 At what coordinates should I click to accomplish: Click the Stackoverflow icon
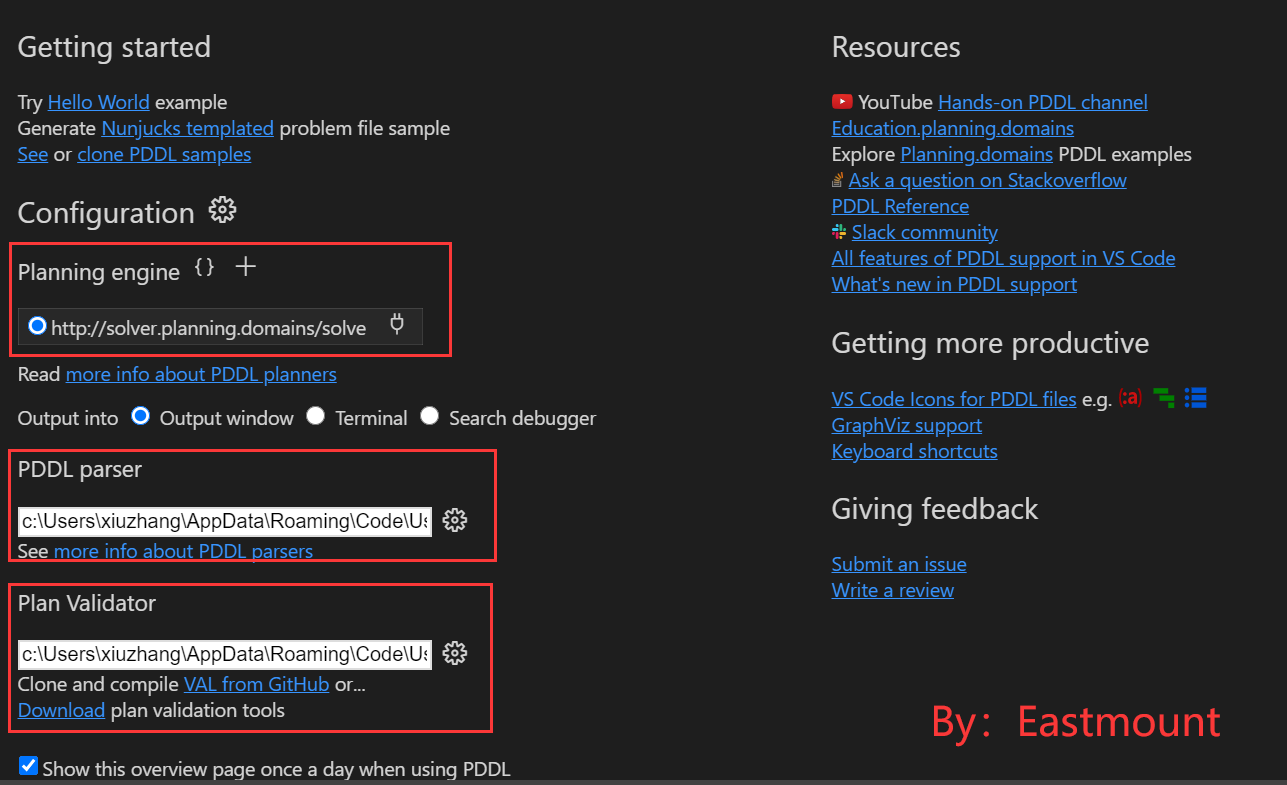coord(838,181)
